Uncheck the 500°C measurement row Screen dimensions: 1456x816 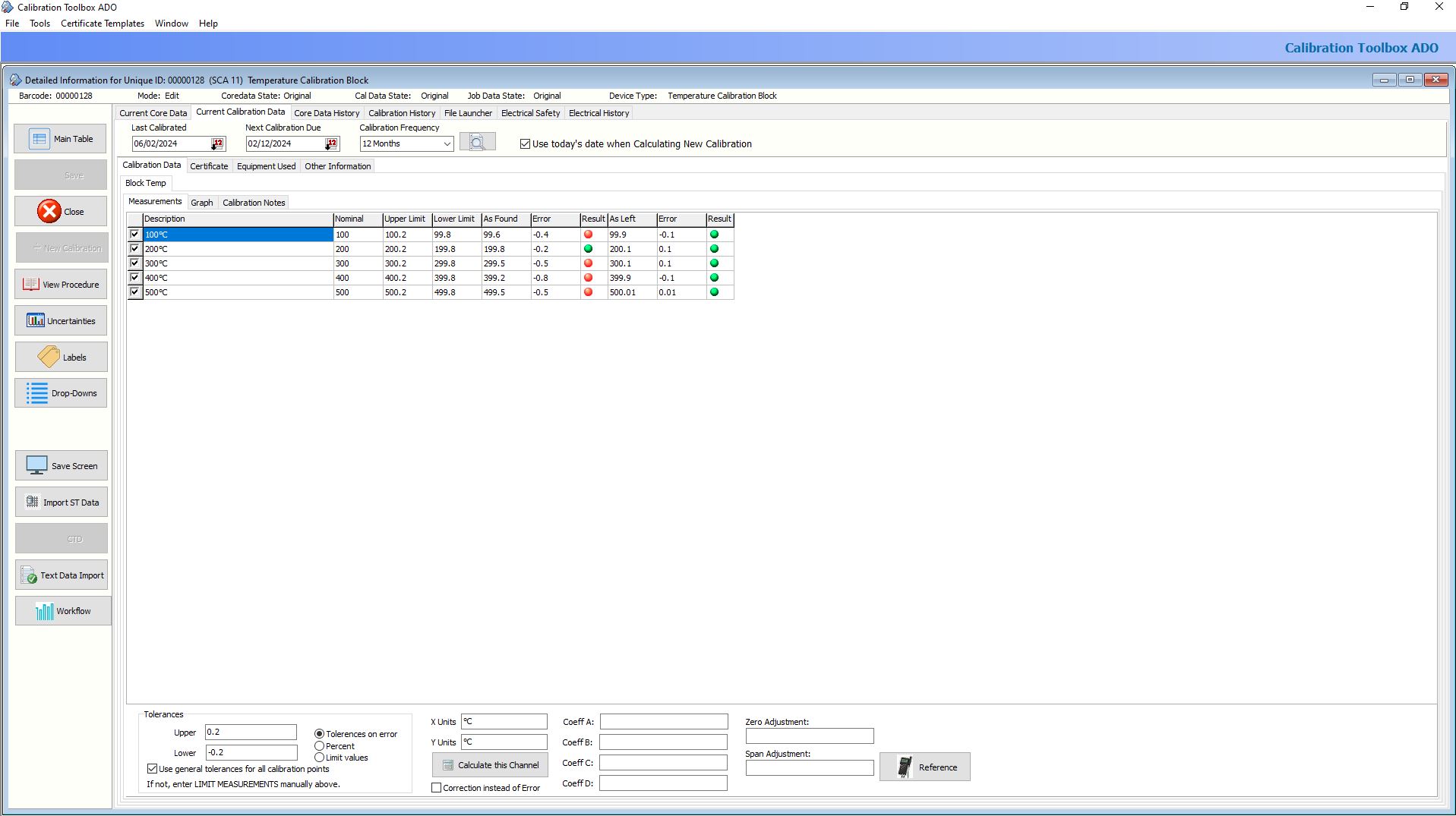pyautogui.click(x=134, y=292)
